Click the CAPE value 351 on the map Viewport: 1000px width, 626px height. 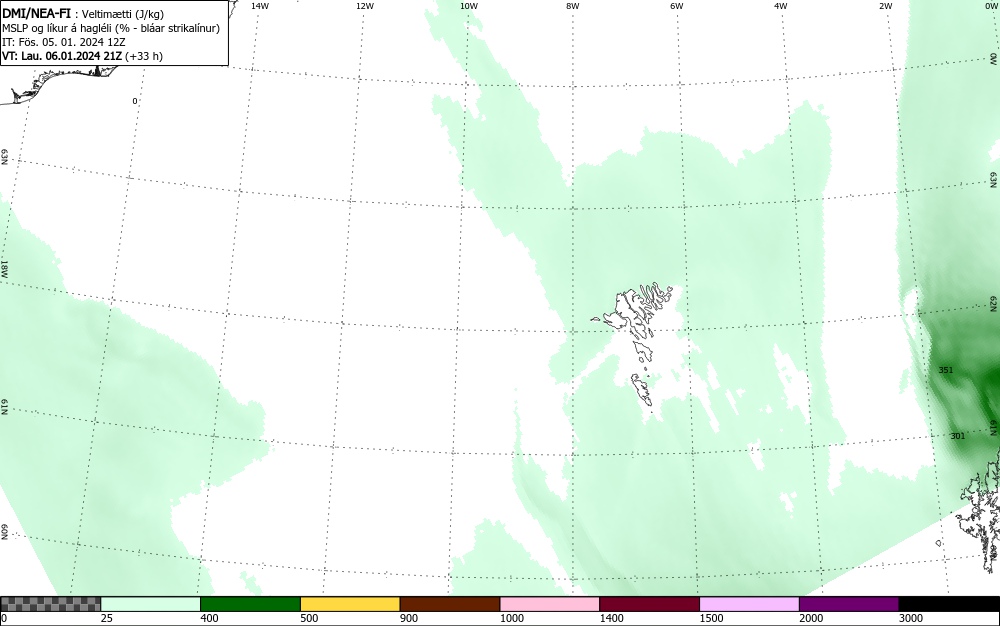click(946, 370)
